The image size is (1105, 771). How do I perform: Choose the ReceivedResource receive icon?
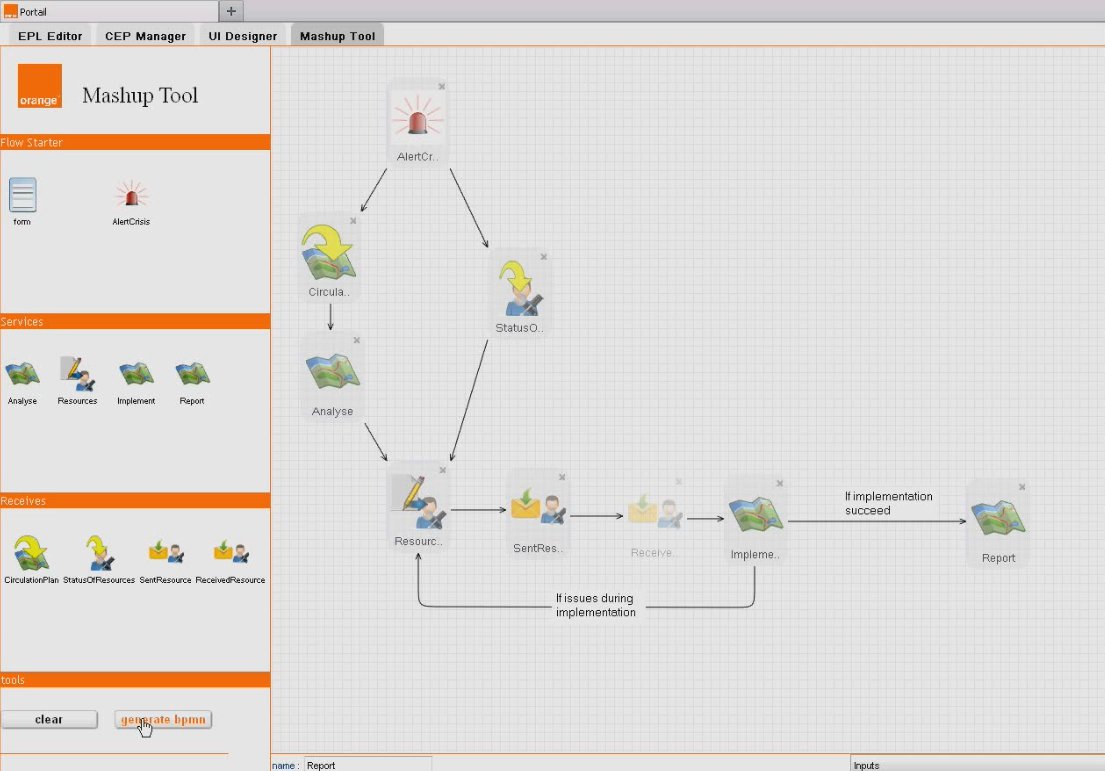pos(230,552)
